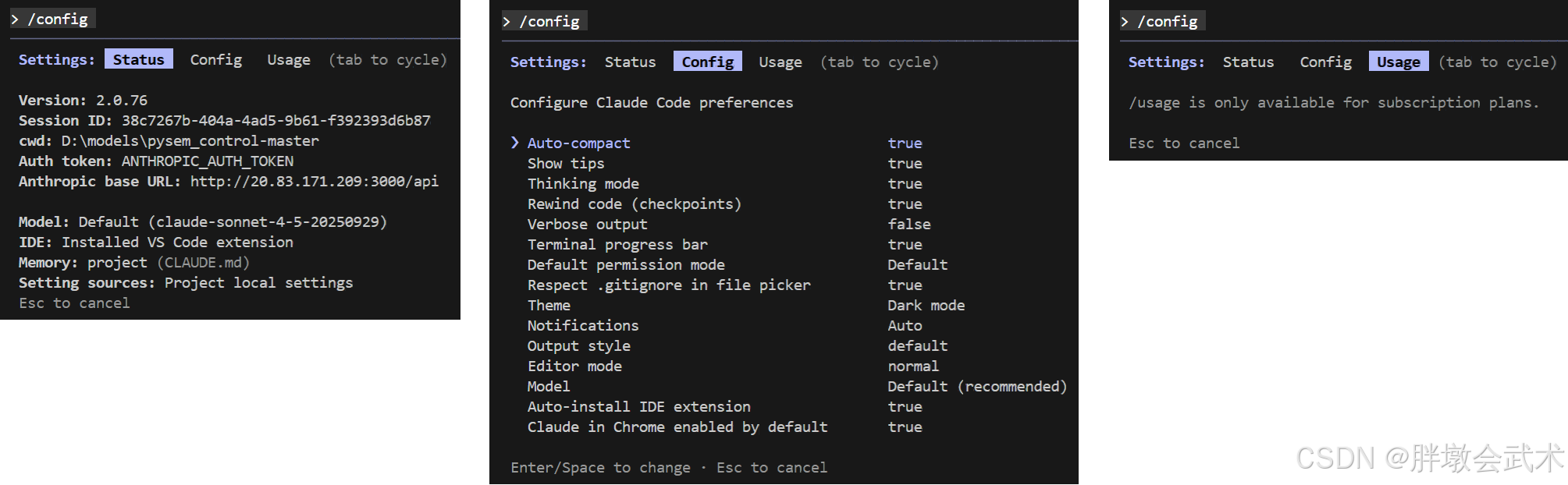Toggle Claude in Chrome enabled by default
Image resolution: width=1568 pixels, height=485 pixels.
click(x=677, y=427)
